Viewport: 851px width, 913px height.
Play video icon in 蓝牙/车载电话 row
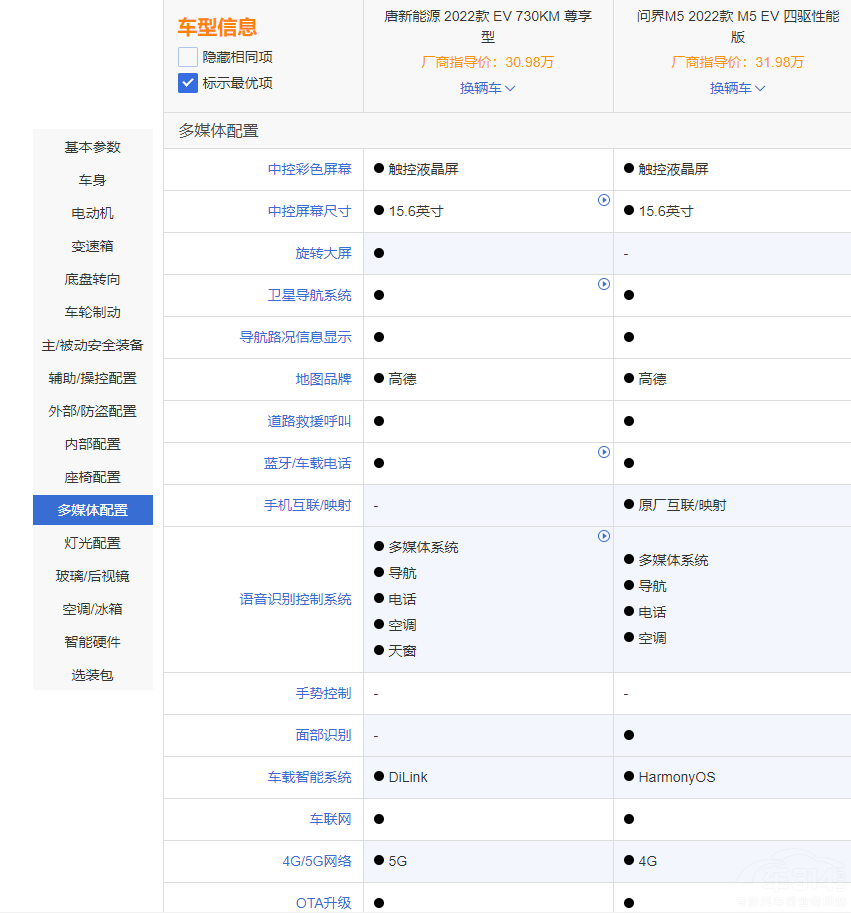604,452
